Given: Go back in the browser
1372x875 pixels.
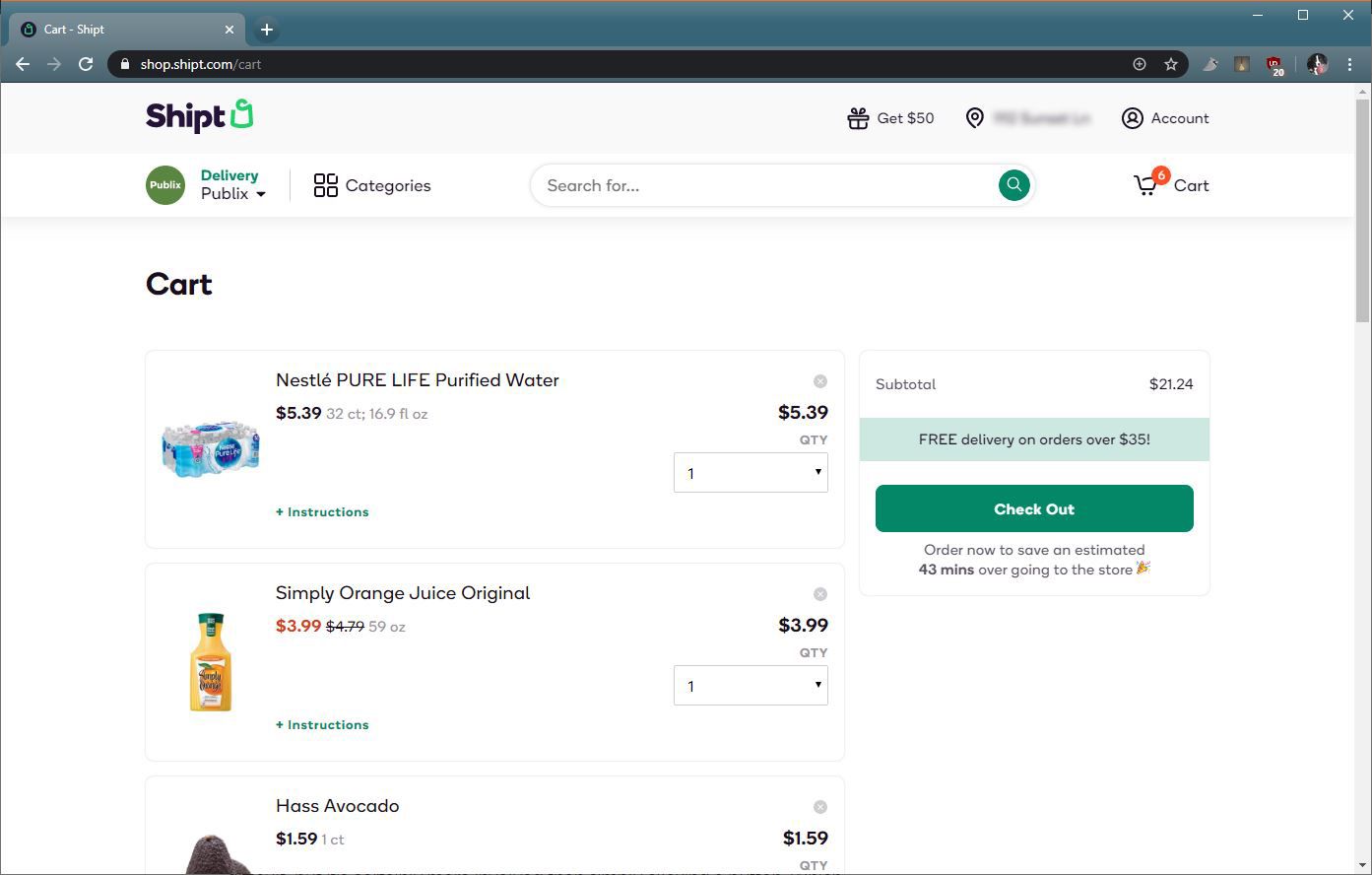Looking at the screenshot, I should (23, 64).
